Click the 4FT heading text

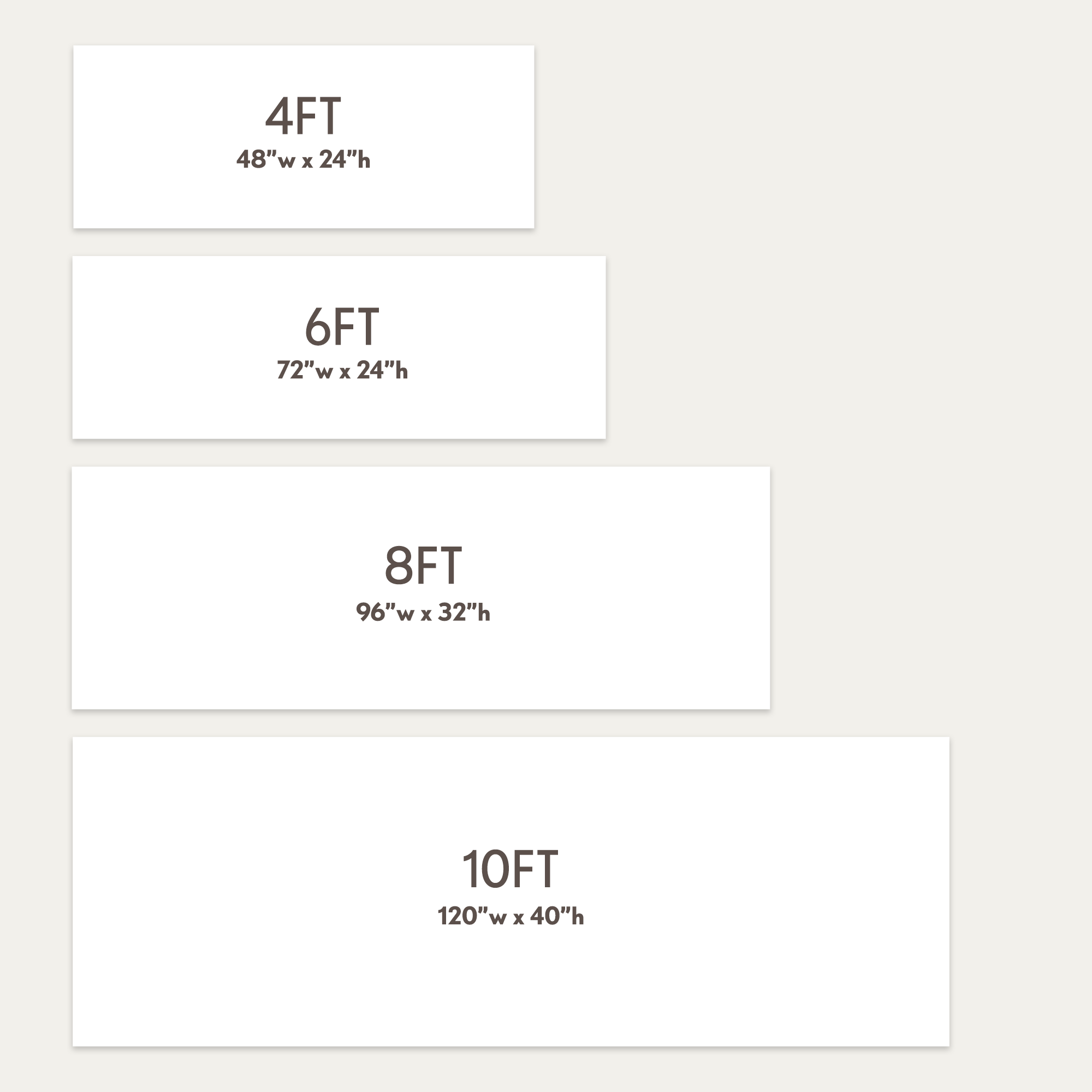pyautogui.click(x=304, y=116)
